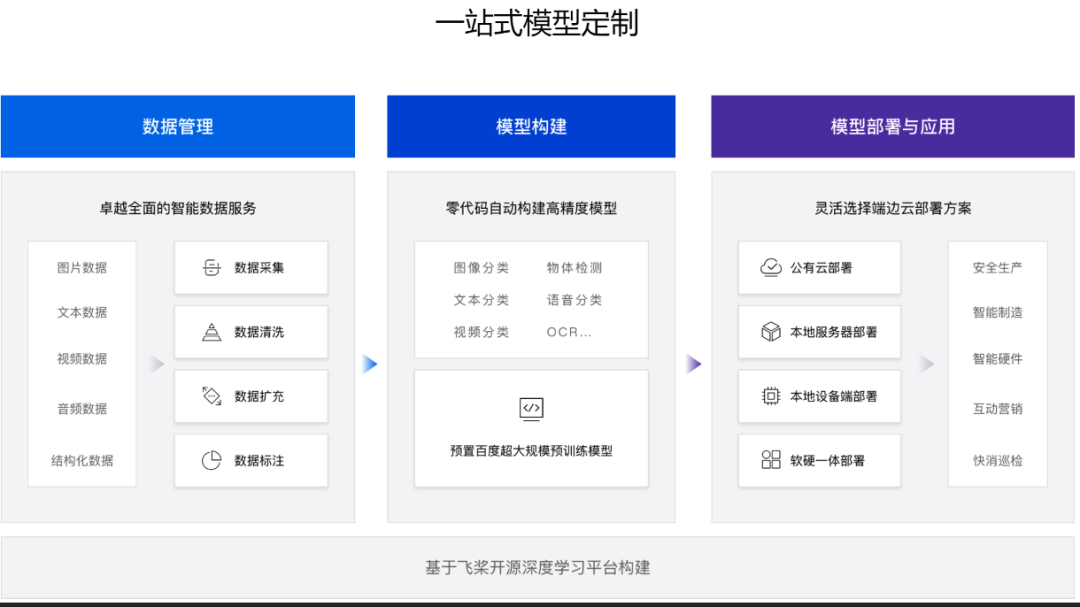Image resolution: width=1080 pixels, height=607 pixels.
Task: Click the 数据采集 icon
Action: point(211,267)
